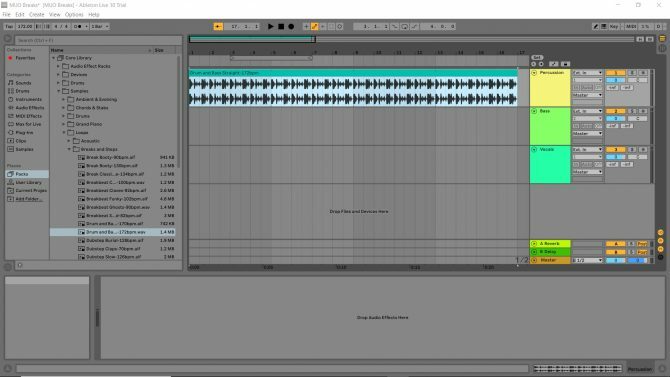The width and height of the screenshot is (670, 377).
Task: Click the Arrangement Record button
Action: tap(291, 27)
